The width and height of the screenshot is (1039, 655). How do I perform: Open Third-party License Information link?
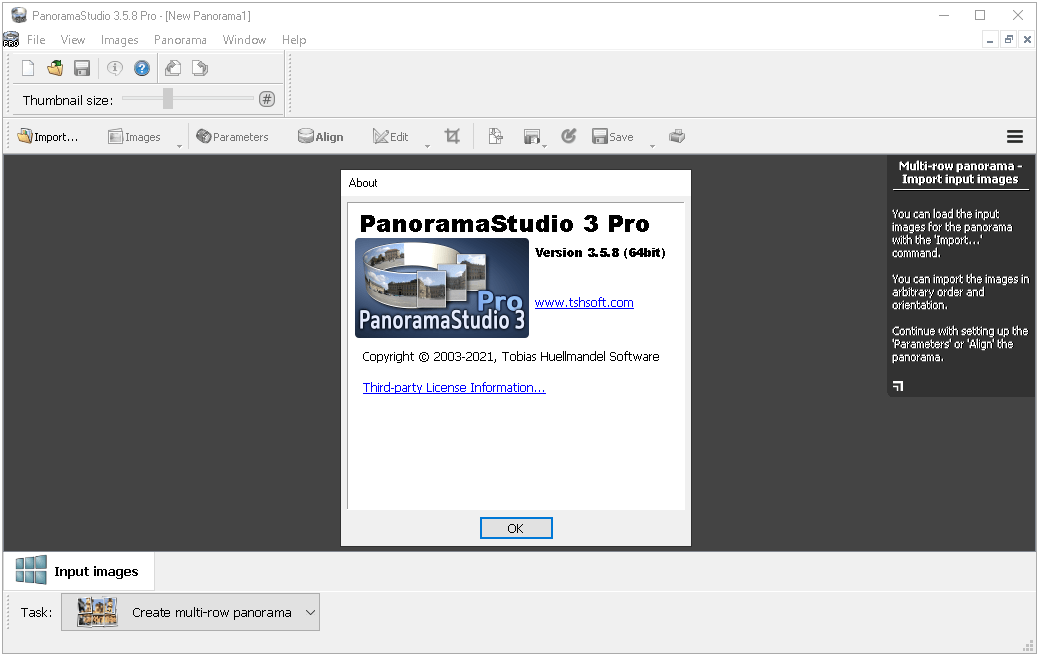point(454,387)
